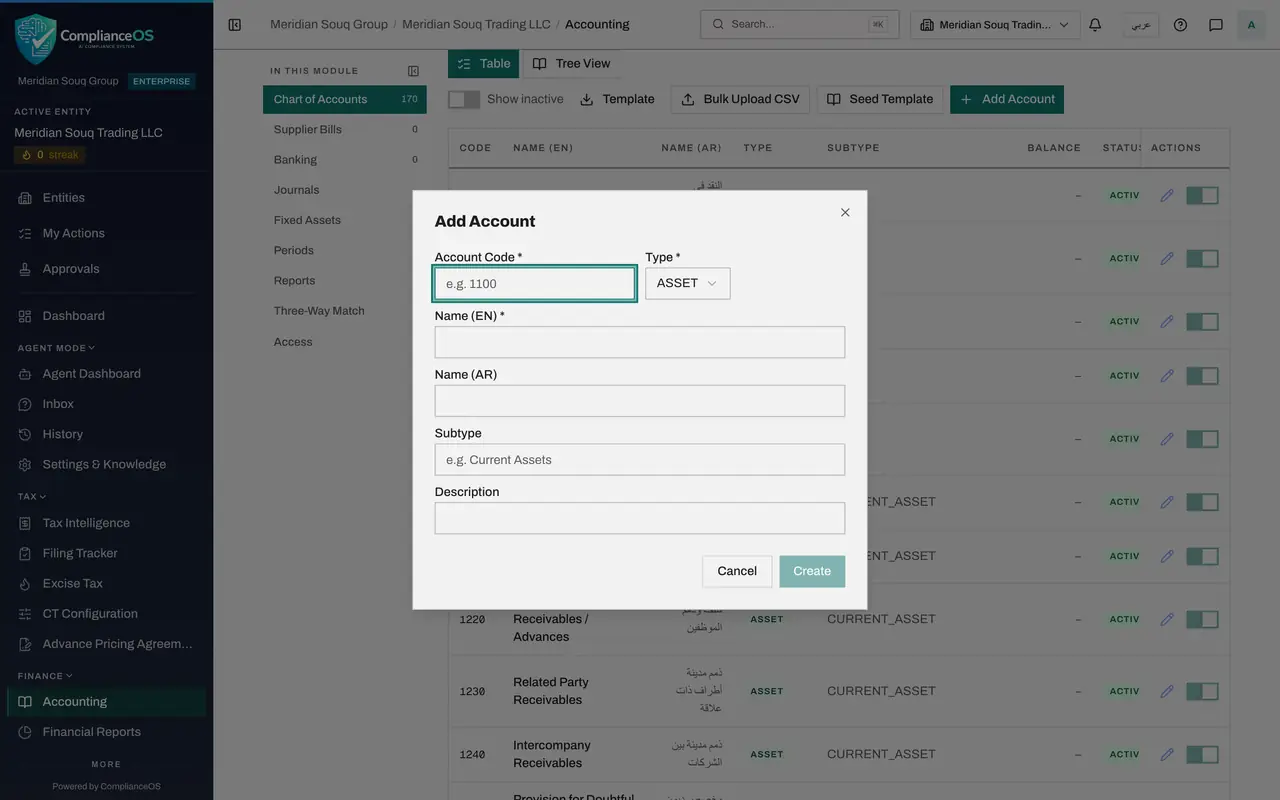The height and width of the screenshot is (800, 1280).
Task: Collapse the 'In this module' panel
Action: (x=413, y=71)
